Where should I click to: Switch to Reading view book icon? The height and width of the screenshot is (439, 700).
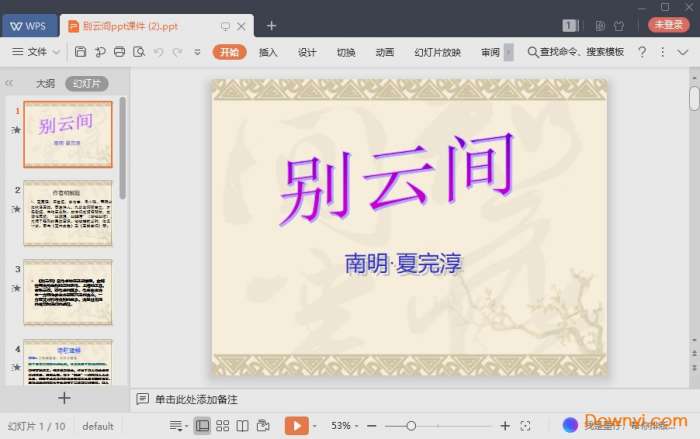pyautogui.click(x=242, y=426)
